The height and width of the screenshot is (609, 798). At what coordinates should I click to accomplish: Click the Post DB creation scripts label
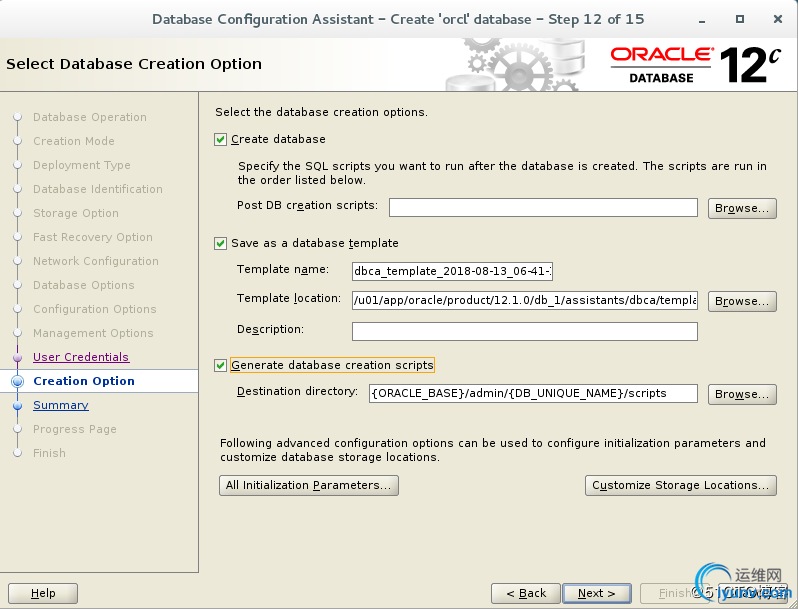(307, 206)
